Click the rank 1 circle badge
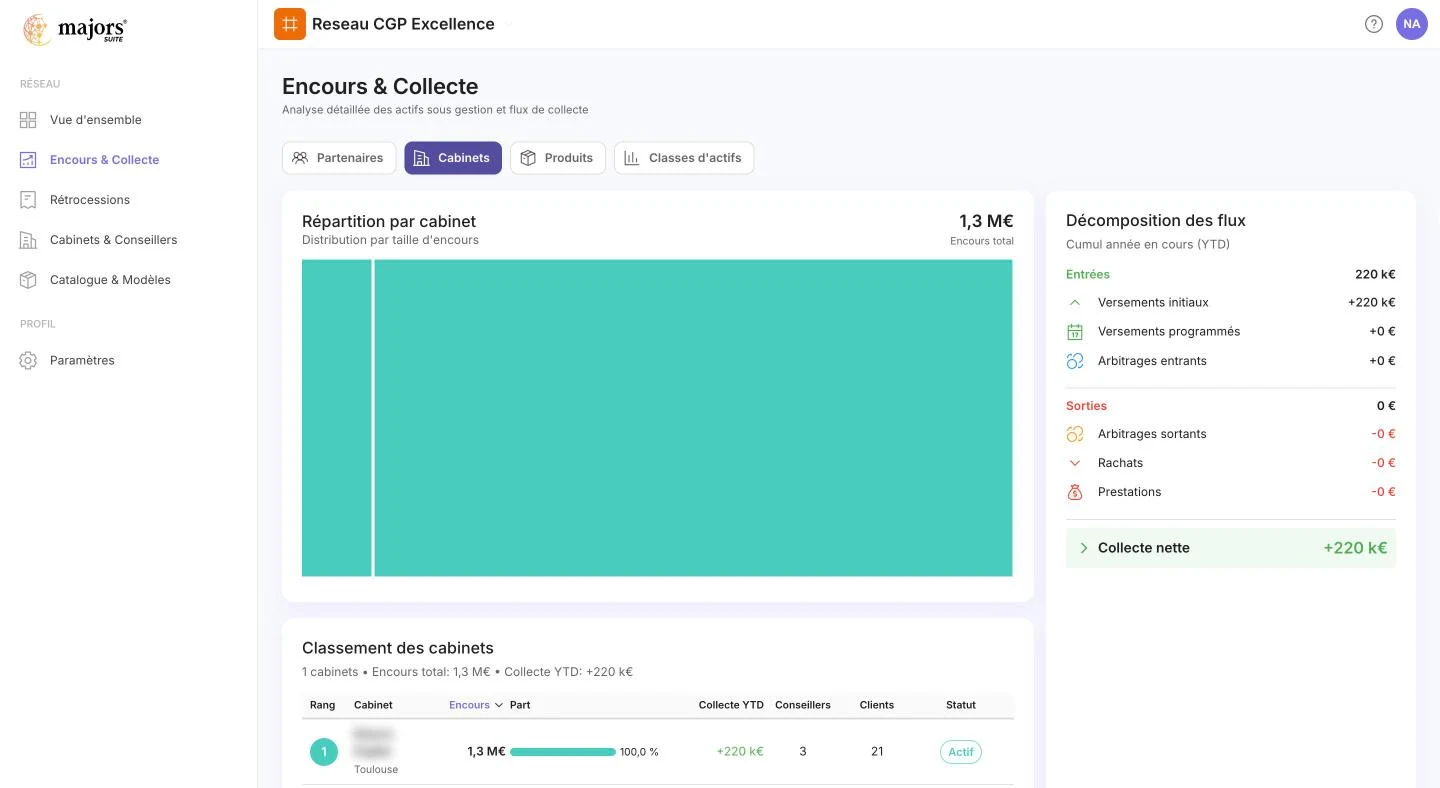The image size is (1440, 788). coord(324,752)
